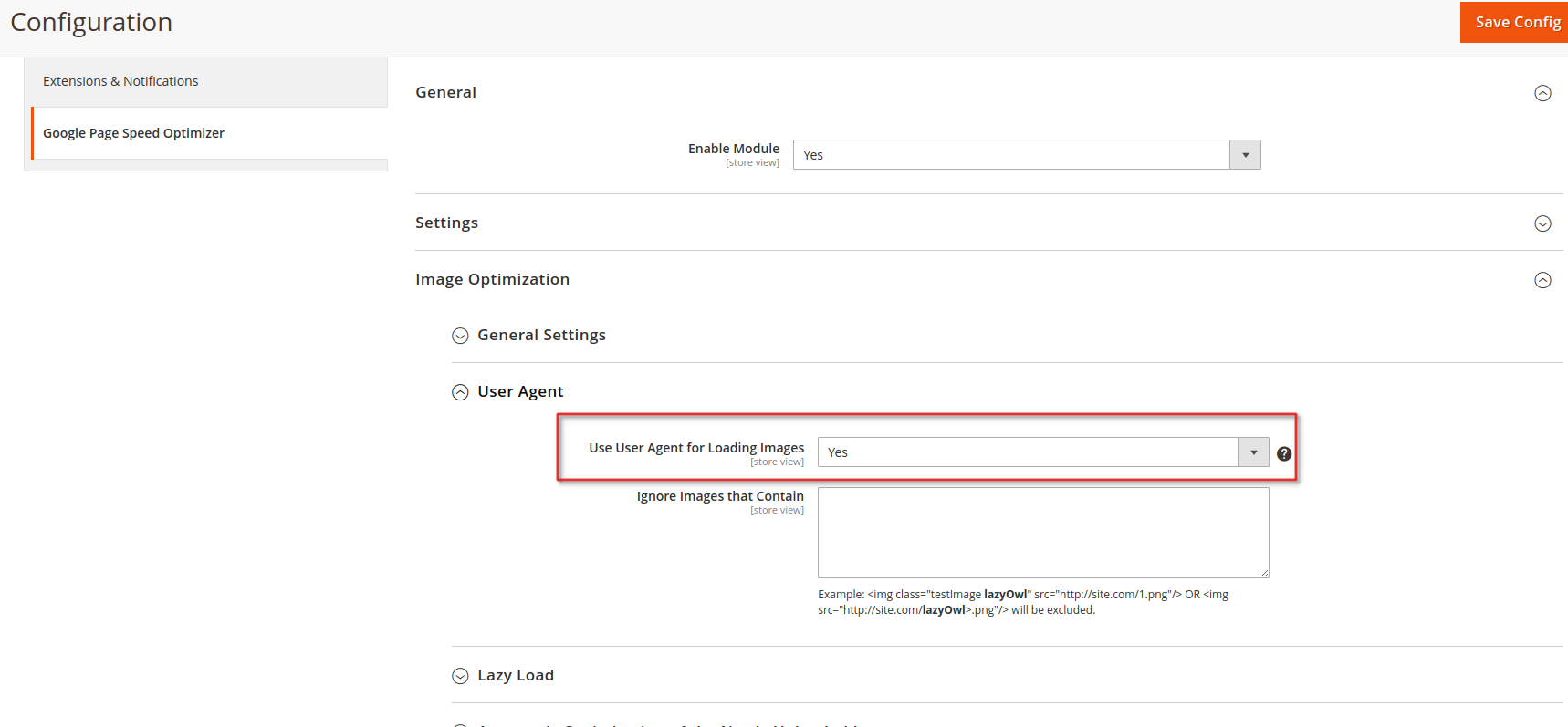1568x727 pixels.
Task: Click the Configuration page title
Action: pyautogui.click(x=91, y=22)
